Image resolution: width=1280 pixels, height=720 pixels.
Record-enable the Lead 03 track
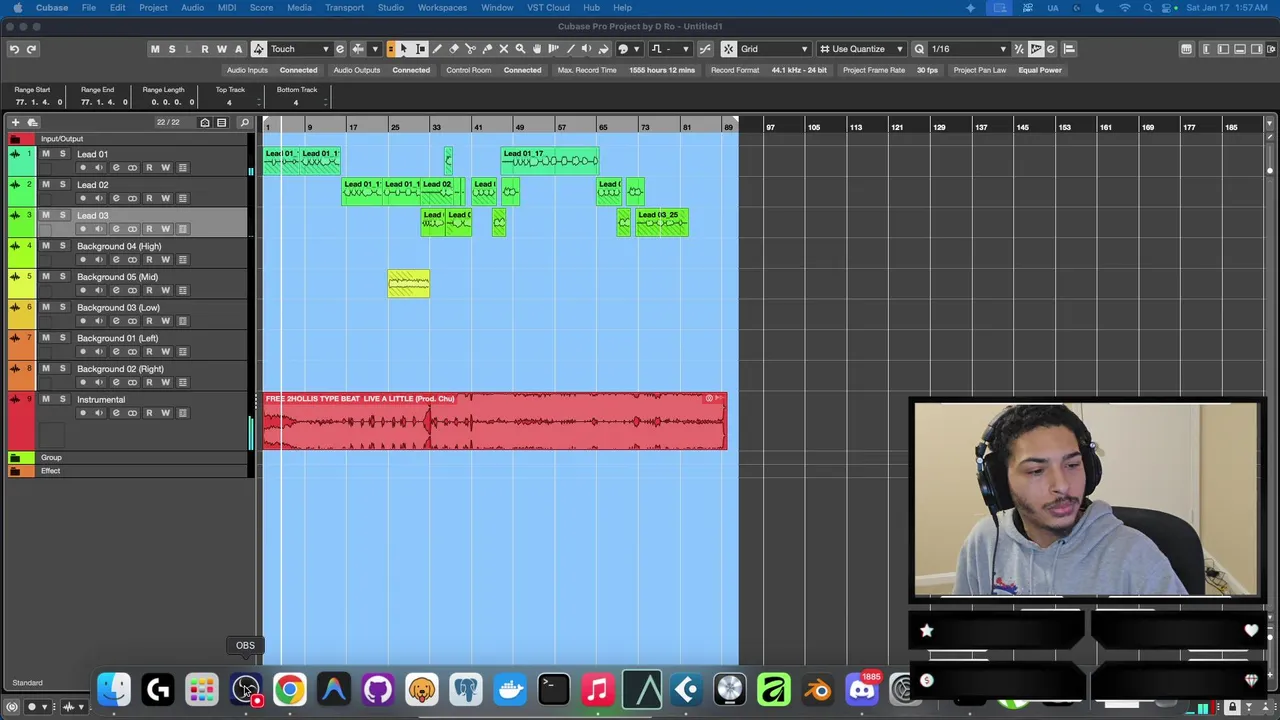[x=83, y=229]
